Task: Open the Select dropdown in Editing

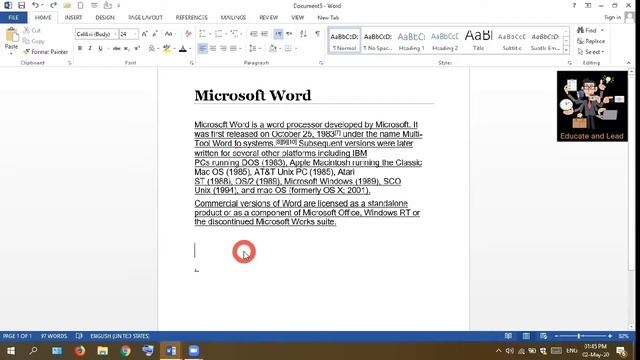Action: (x=591, y=52)
